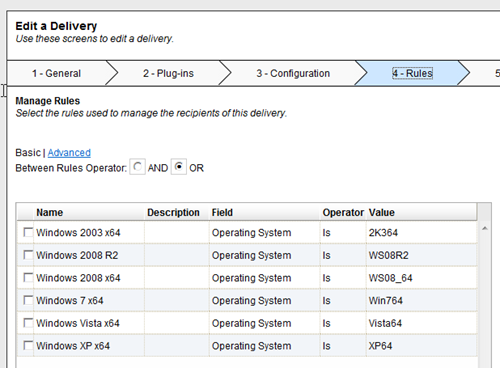Screen dimensions: 500x368
Task: Check the Windows 2003 x64 rule
Action: click(x=28, y=232)
